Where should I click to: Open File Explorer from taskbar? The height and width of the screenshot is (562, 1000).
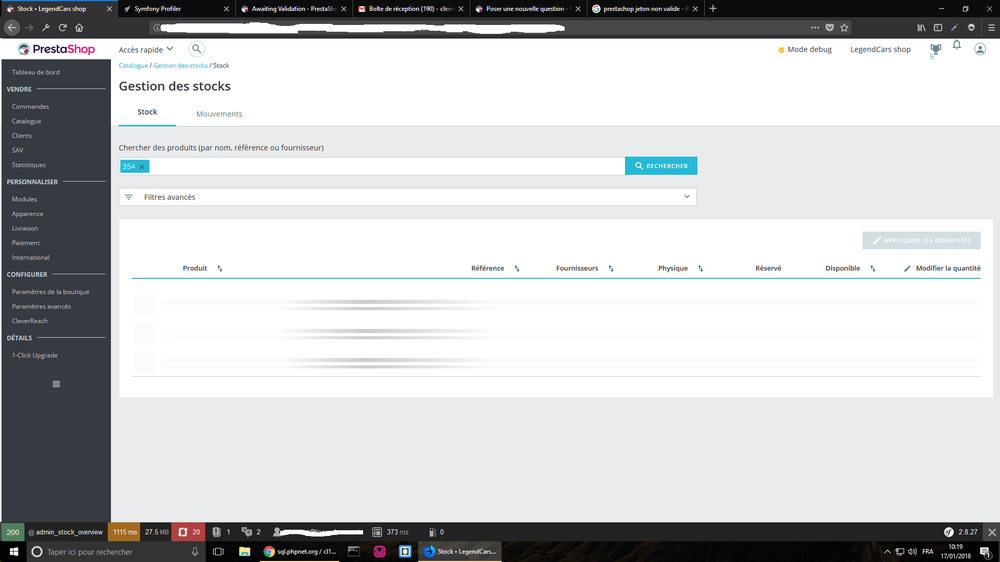point(244,552)
